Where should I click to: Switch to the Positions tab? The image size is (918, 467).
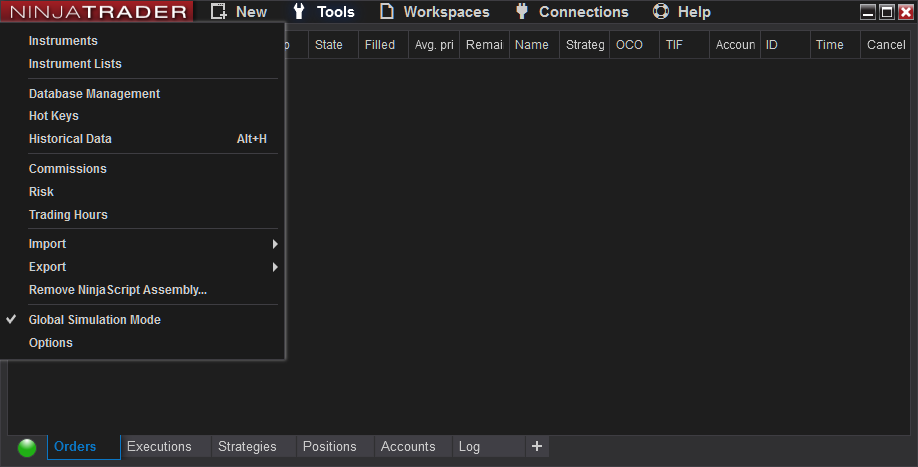(x=329, y=447)
